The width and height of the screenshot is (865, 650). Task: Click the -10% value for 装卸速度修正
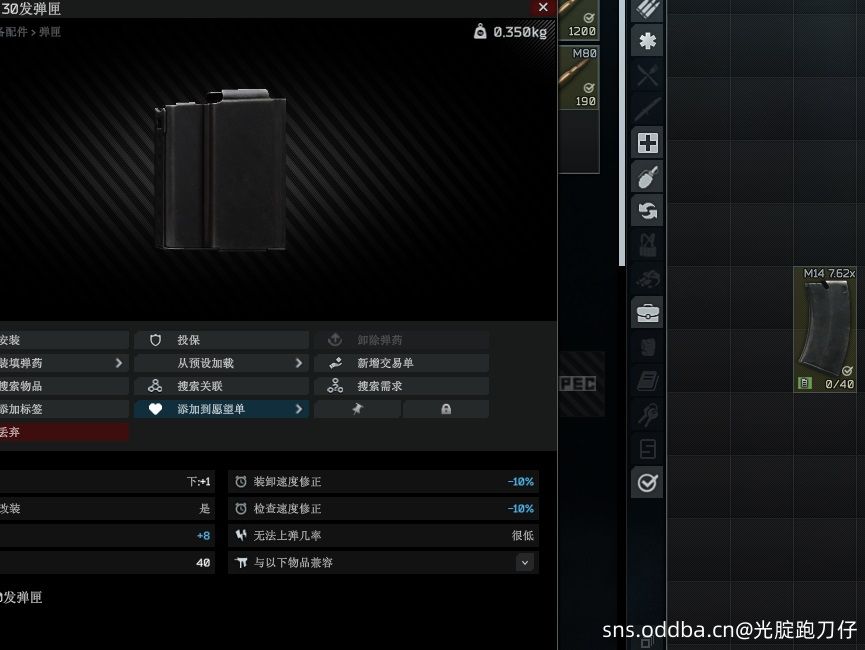[x=520, y=482]
